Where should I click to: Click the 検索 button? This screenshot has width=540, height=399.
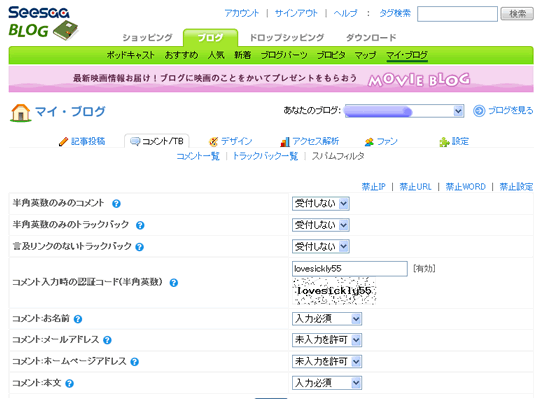coord(517,14)
